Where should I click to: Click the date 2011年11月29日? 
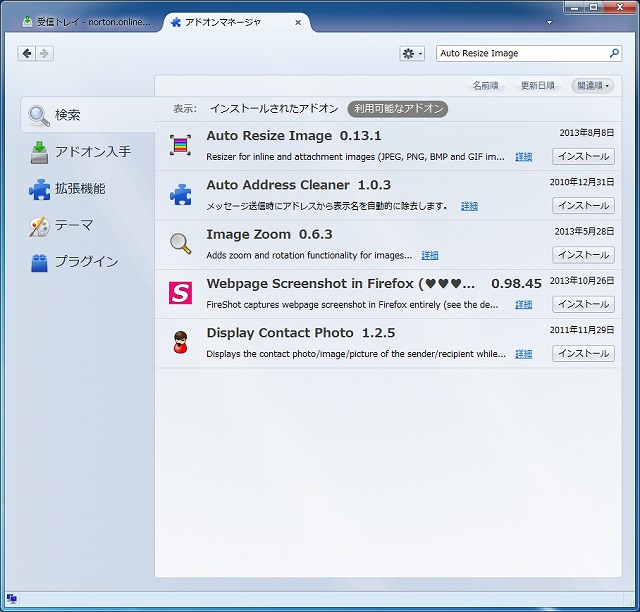click(x=582, y=330)
